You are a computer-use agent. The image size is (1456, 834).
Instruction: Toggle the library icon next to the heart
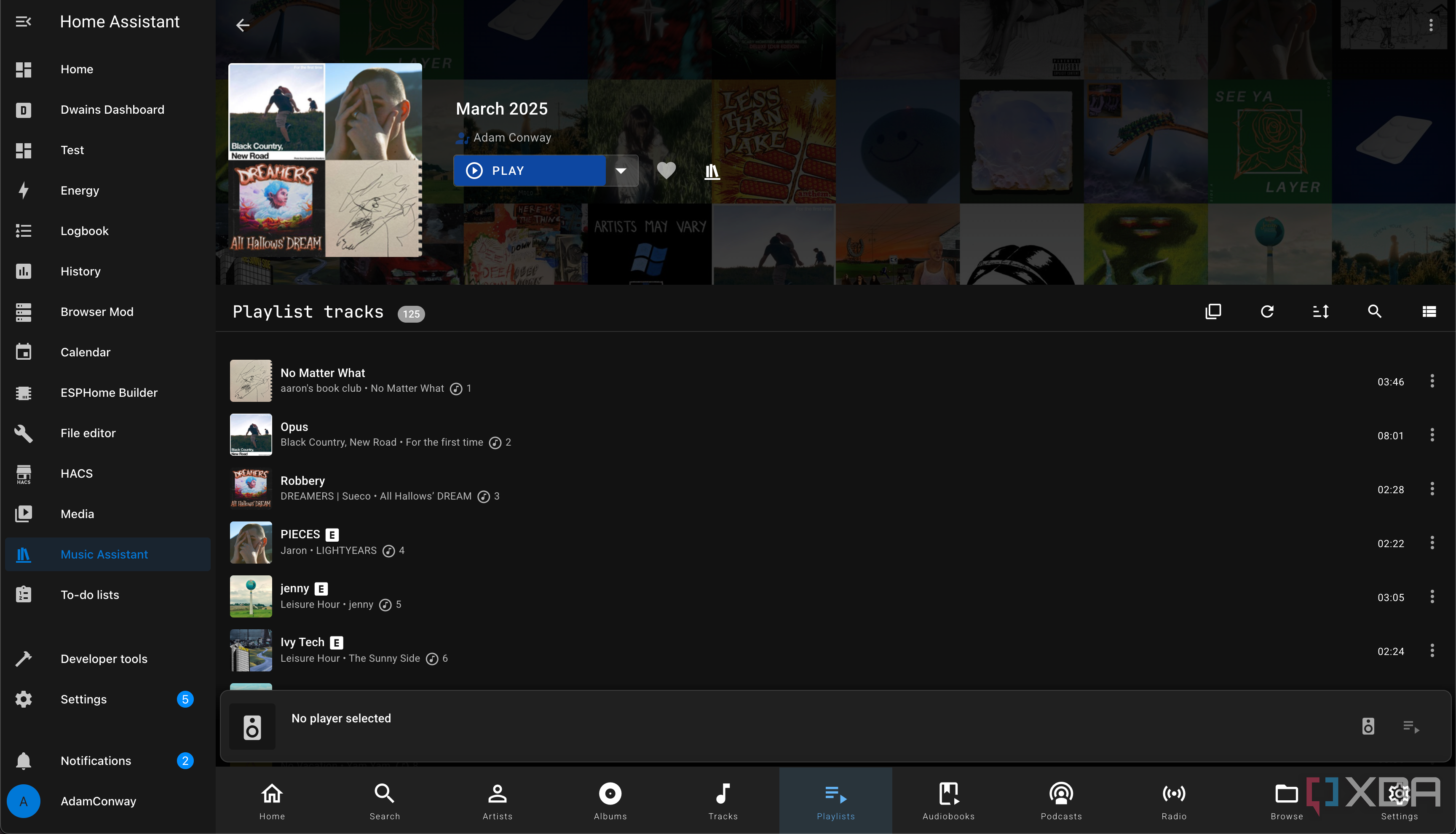712,171
